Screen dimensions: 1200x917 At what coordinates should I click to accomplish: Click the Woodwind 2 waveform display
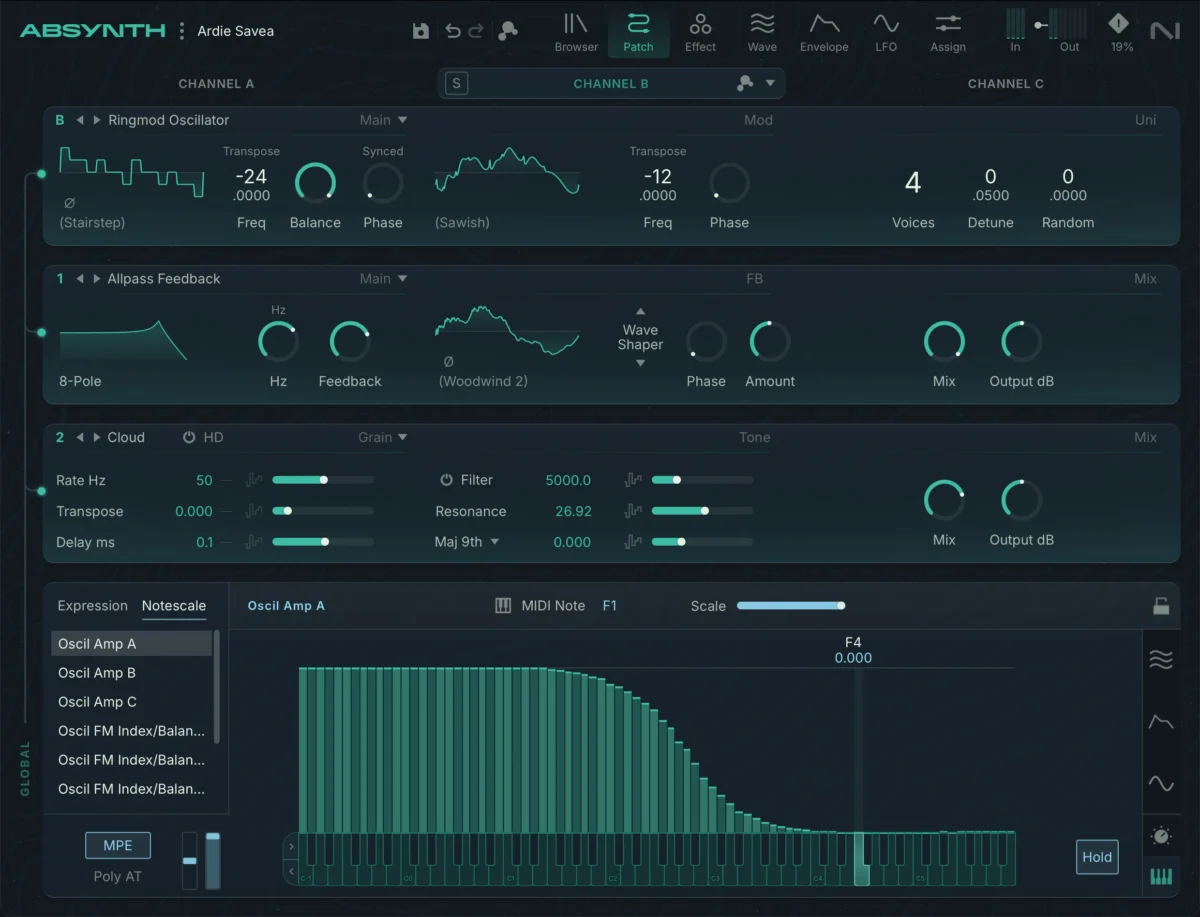click(507, 330)
